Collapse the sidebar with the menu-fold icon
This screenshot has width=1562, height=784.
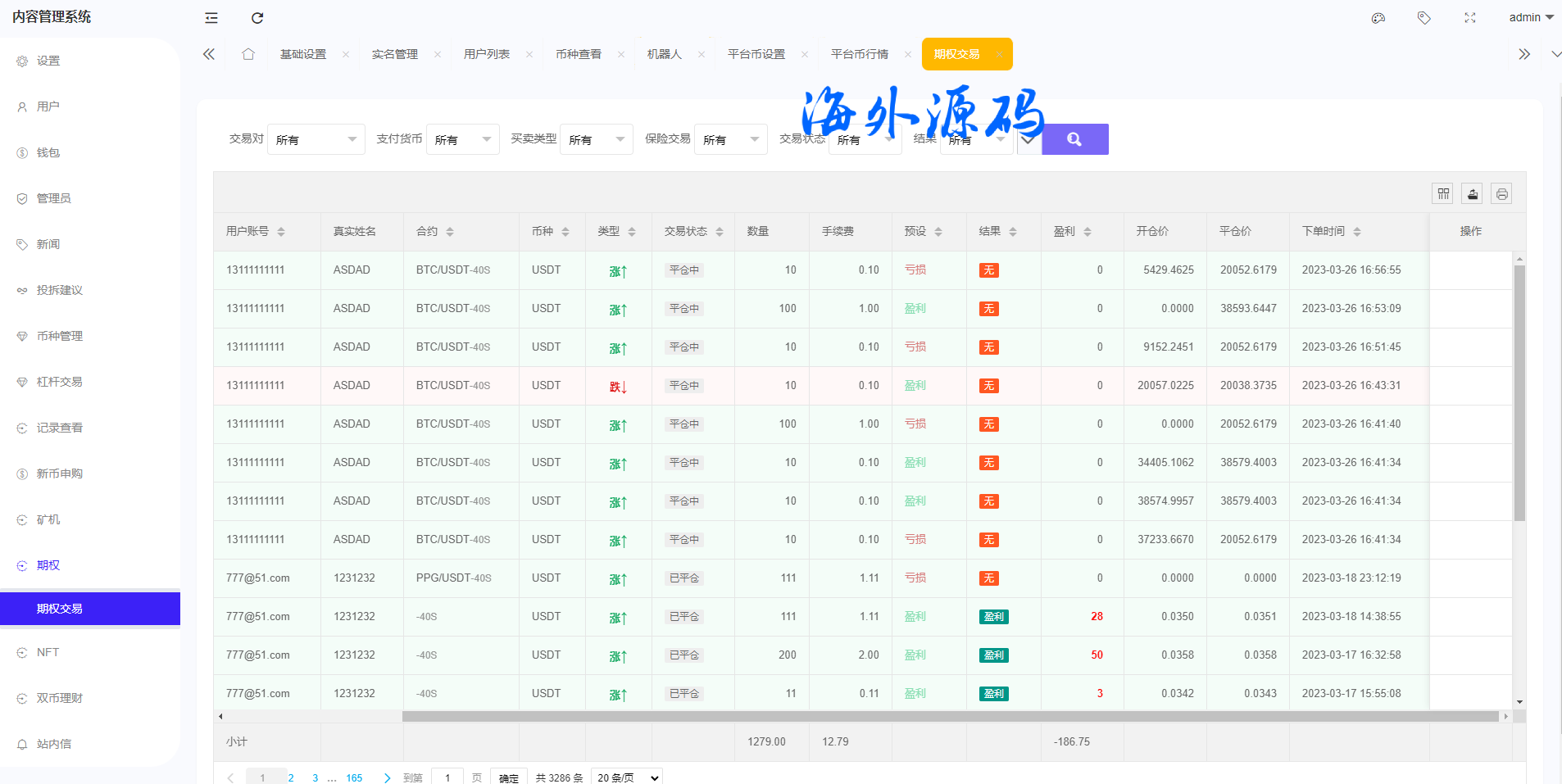[211, 18]
